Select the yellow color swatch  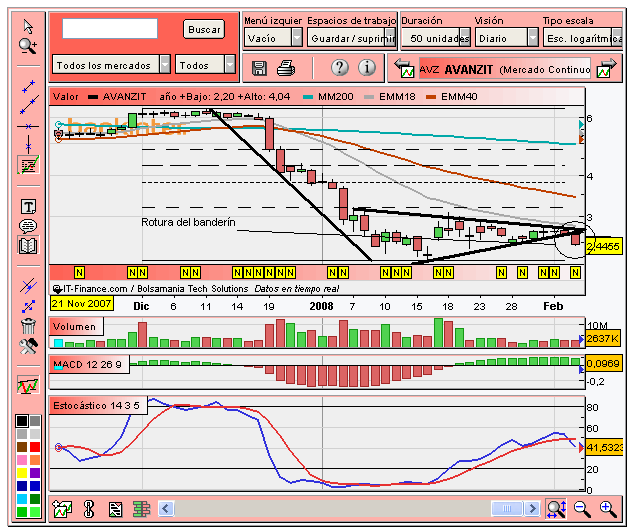click(x=22, y=473)
